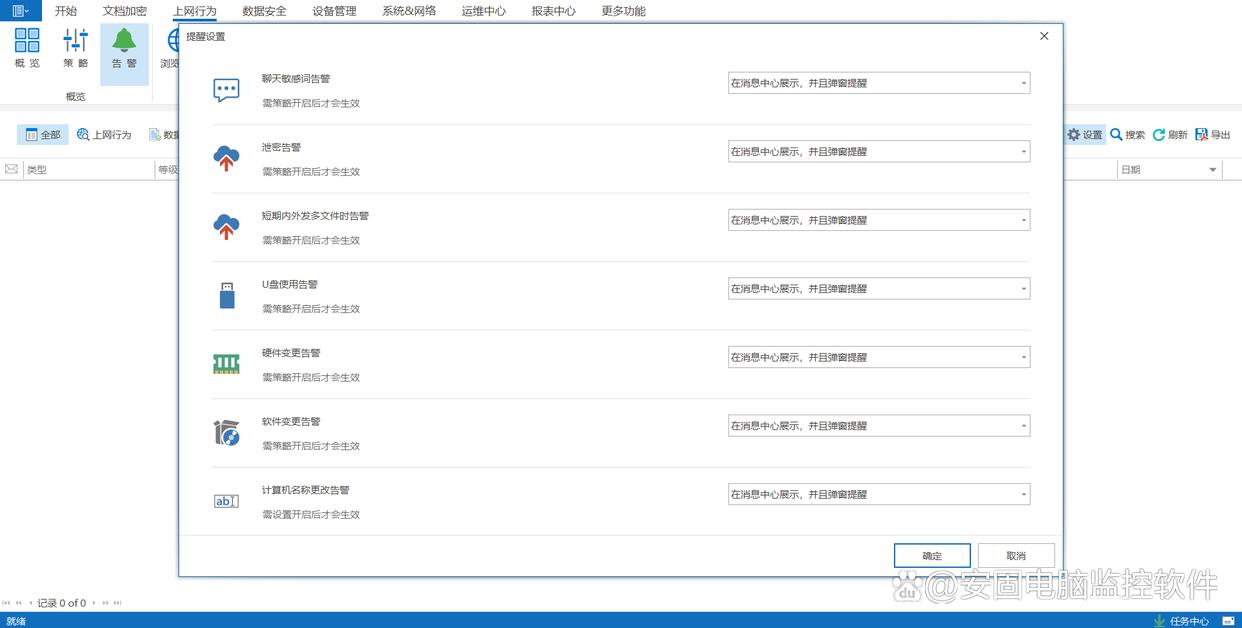
Task: Confirm with the 确定 button
Action: point(932,556)
